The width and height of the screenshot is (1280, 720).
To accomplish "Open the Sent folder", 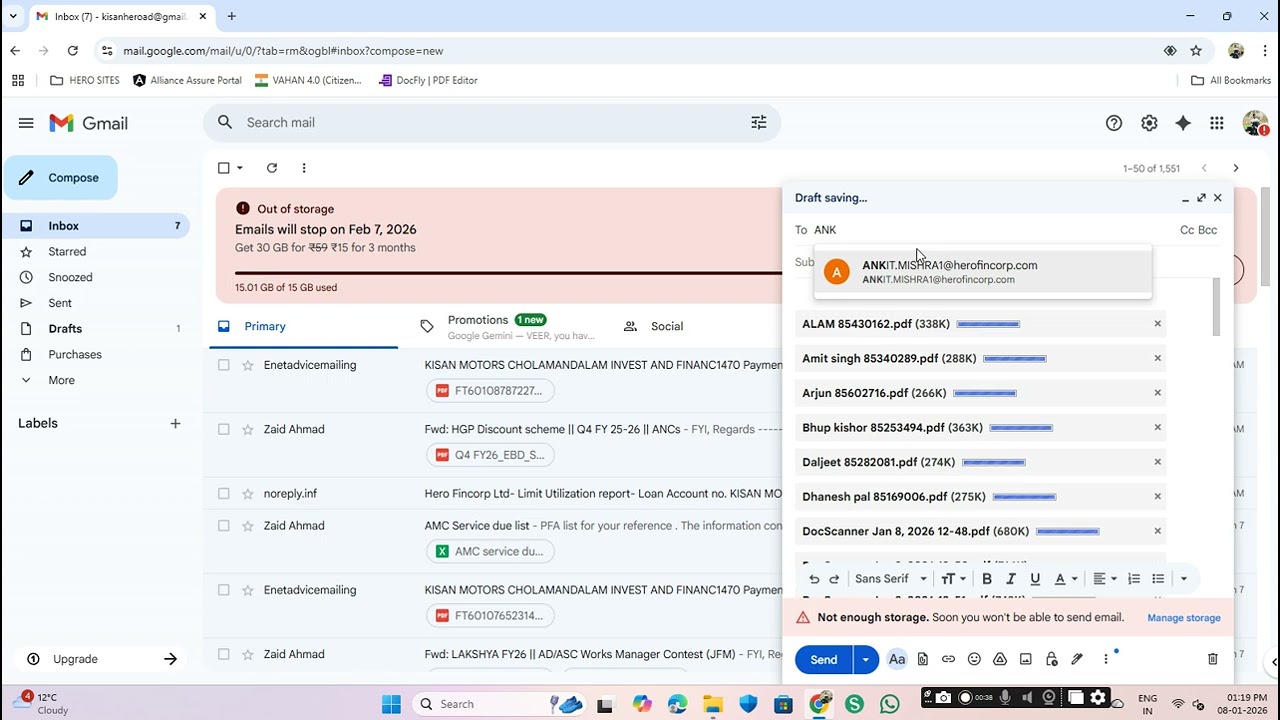I will coord(60,303).
